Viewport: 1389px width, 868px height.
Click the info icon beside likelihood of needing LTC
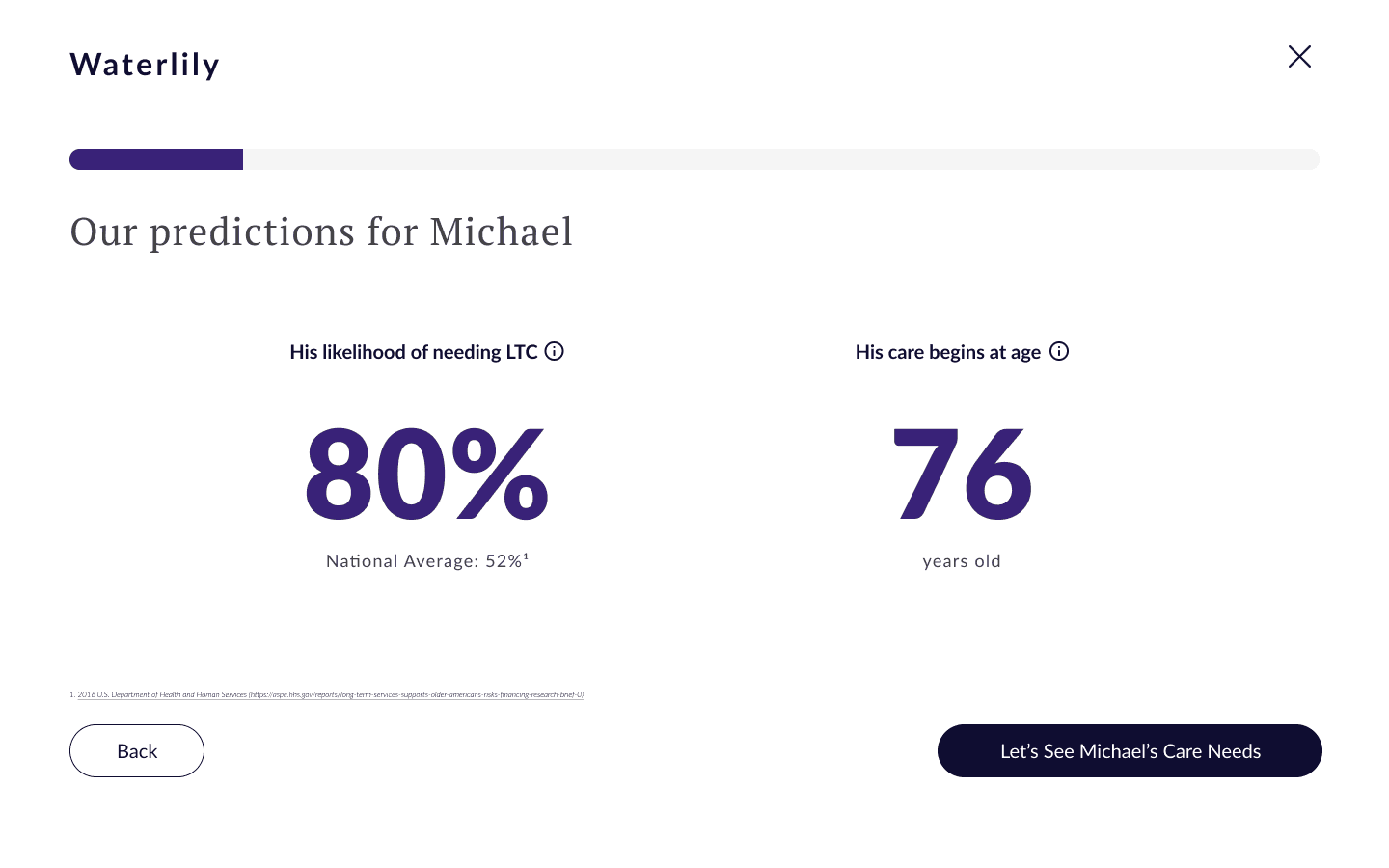pos(554,351)
